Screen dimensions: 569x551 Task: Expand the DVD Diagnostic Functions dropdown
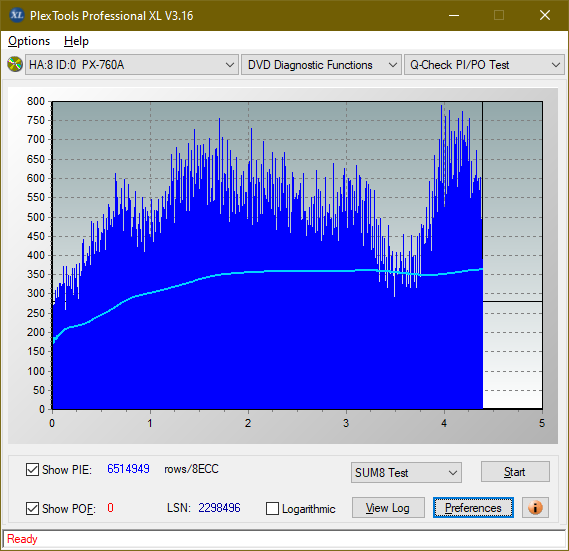coord(321,65)
